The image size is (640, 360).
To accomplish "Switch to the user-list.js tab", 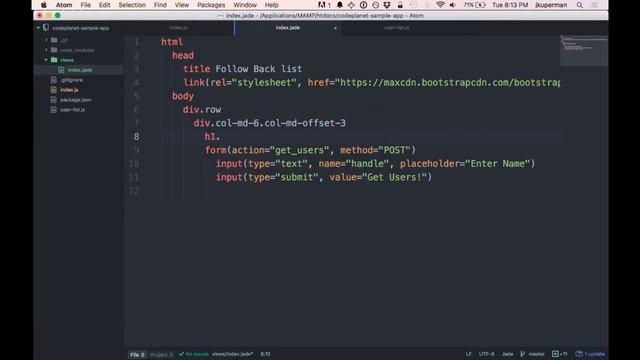I will tap(396, 28).
